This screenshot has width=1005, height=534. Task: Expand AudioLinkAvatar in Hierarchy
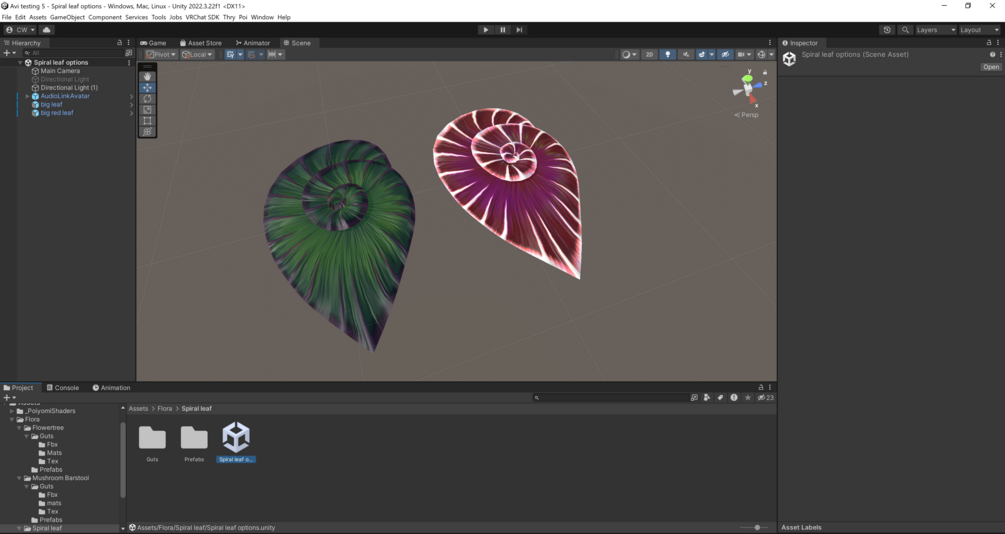(28, 96)
